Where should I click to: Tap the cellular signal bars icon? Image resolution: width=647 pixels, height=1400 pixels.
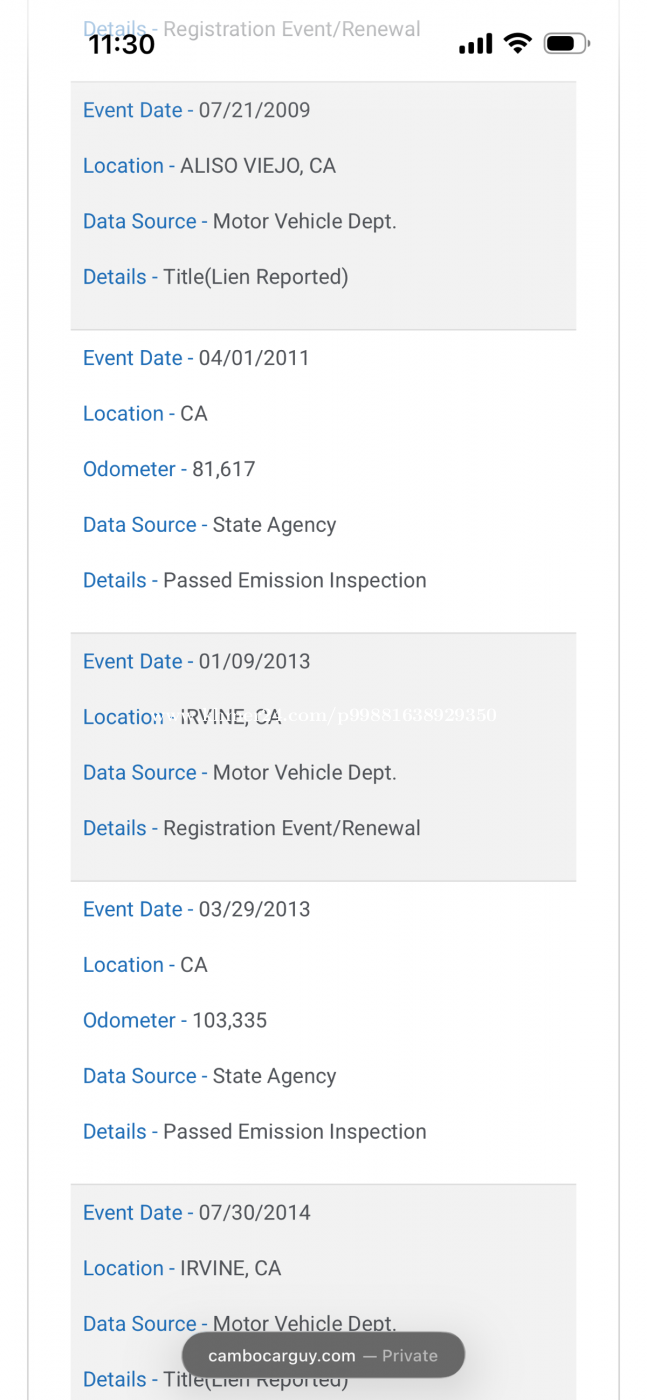(x=476, y=44)
